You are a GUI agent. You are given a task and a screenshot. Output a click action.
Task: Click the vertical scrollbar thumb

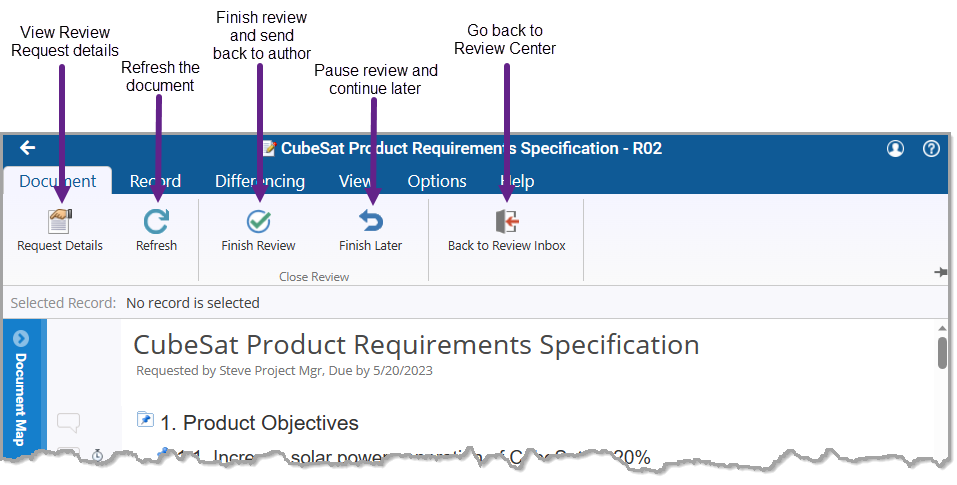point(942,352)
